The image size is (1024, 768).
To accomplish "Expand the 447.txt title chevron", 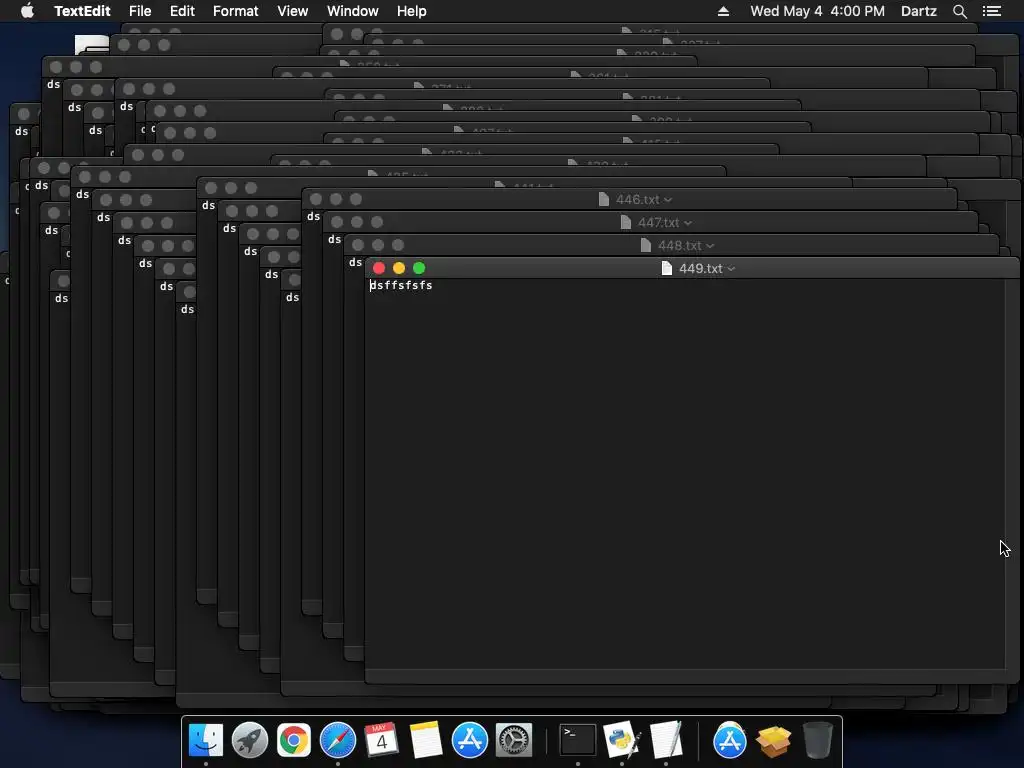I will point(688,223).
